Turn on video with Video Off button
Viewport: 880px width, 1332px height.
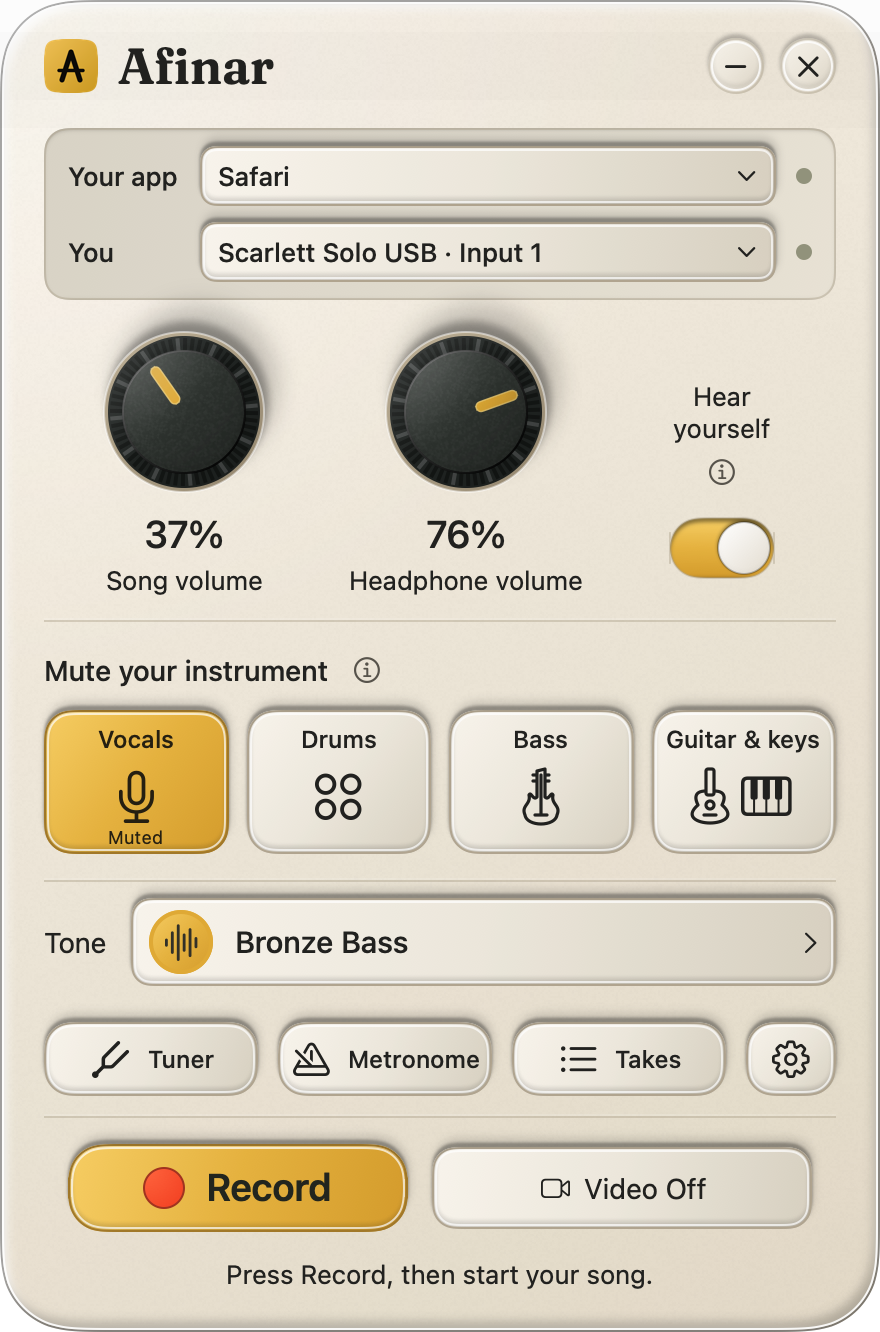pos(622,1188)
